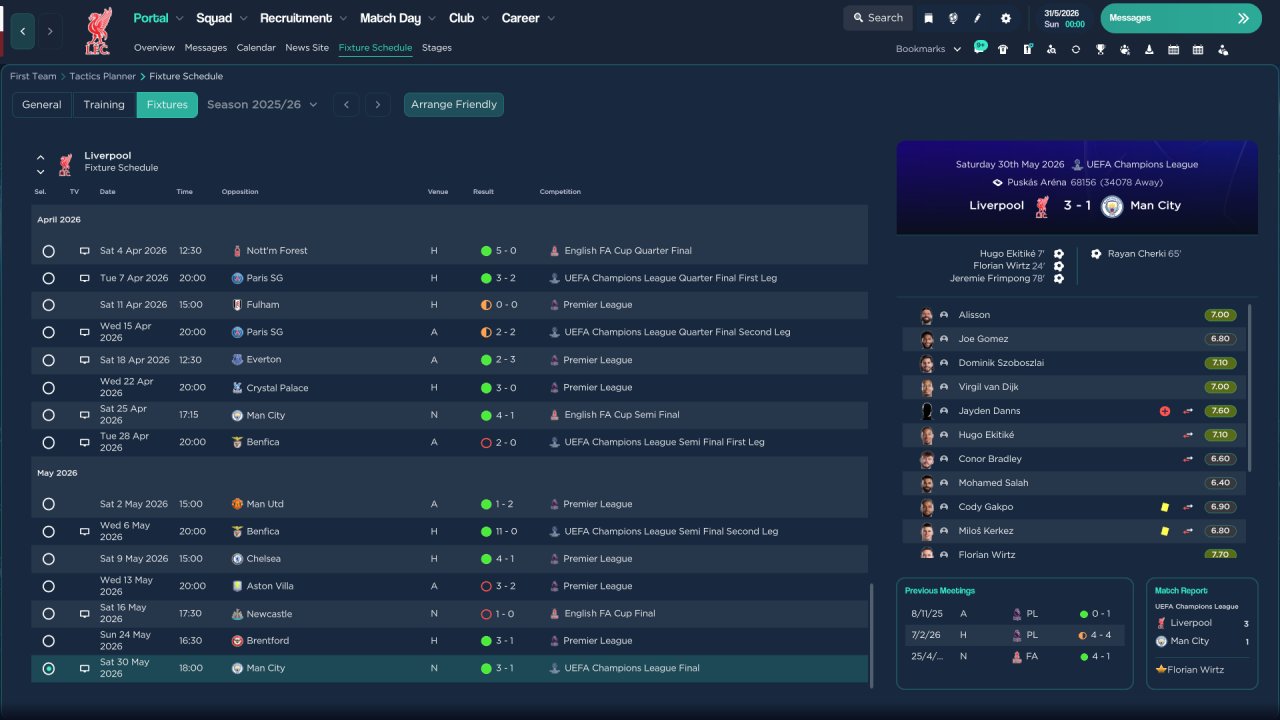The height and width of the screenshot is (720, 1280).
Task: Click the shirt icon in the bookmarks bar
Action: coord(1003,49)
